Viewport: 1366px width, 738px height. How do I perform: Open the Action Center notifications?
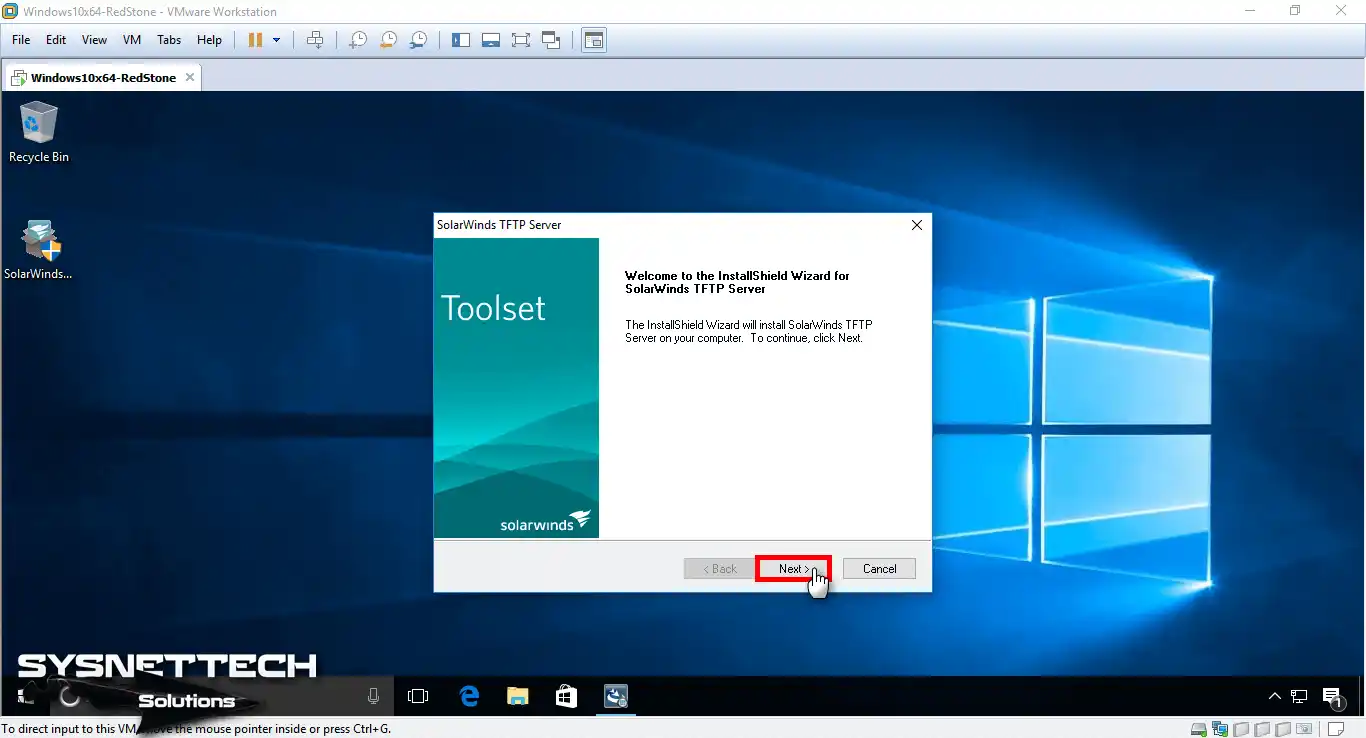(1332, 697)
